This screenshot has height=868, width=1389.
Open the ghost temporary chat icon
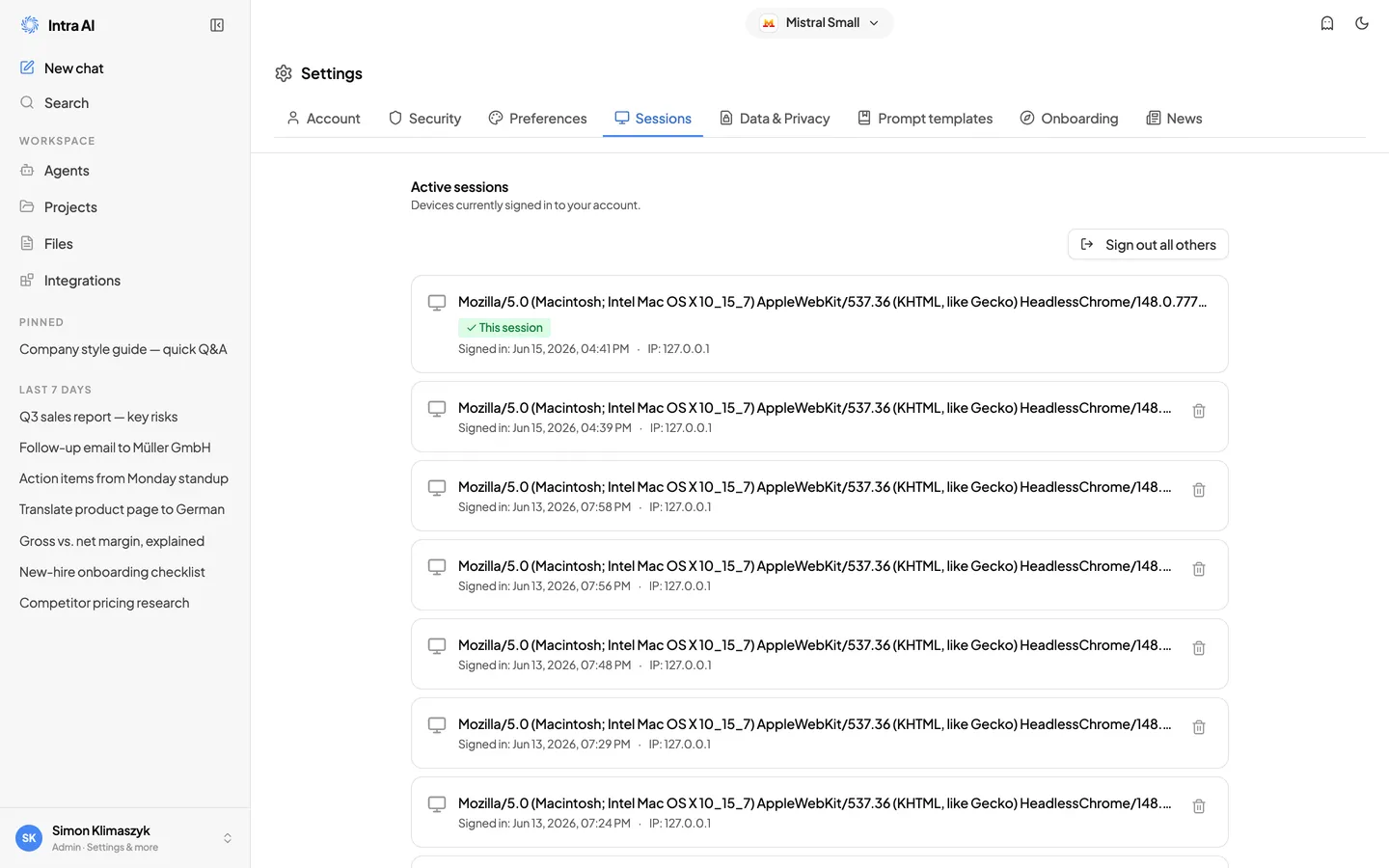1327,23
